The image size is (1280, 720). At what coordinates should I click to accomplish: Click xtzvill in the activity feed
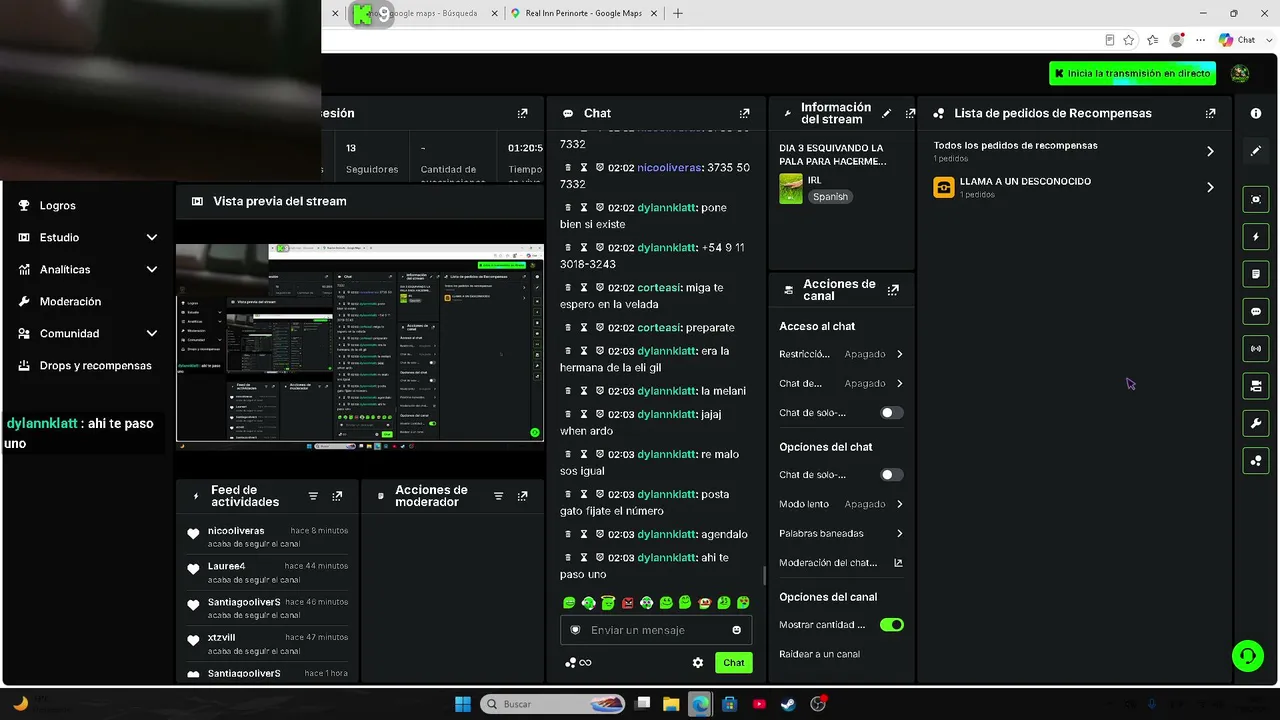click(221, 637)
